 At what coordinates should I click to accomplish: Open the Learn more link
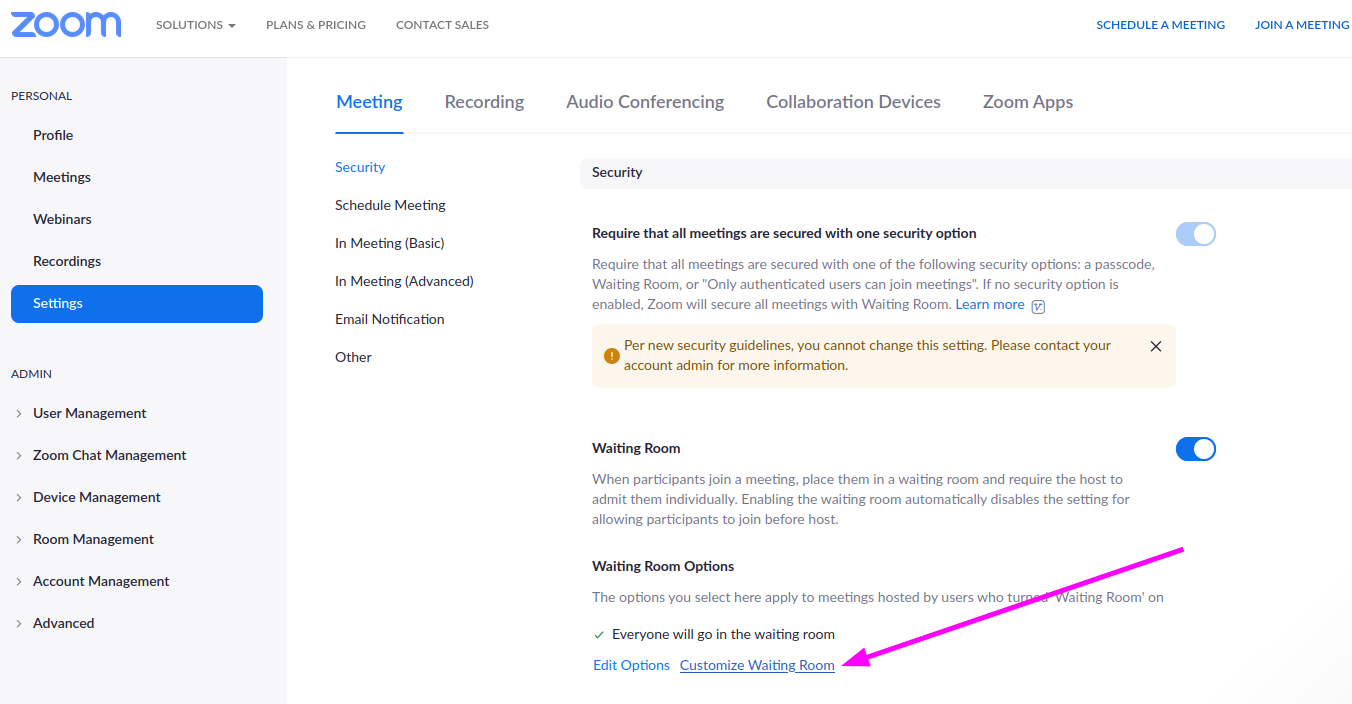(990, 304)
